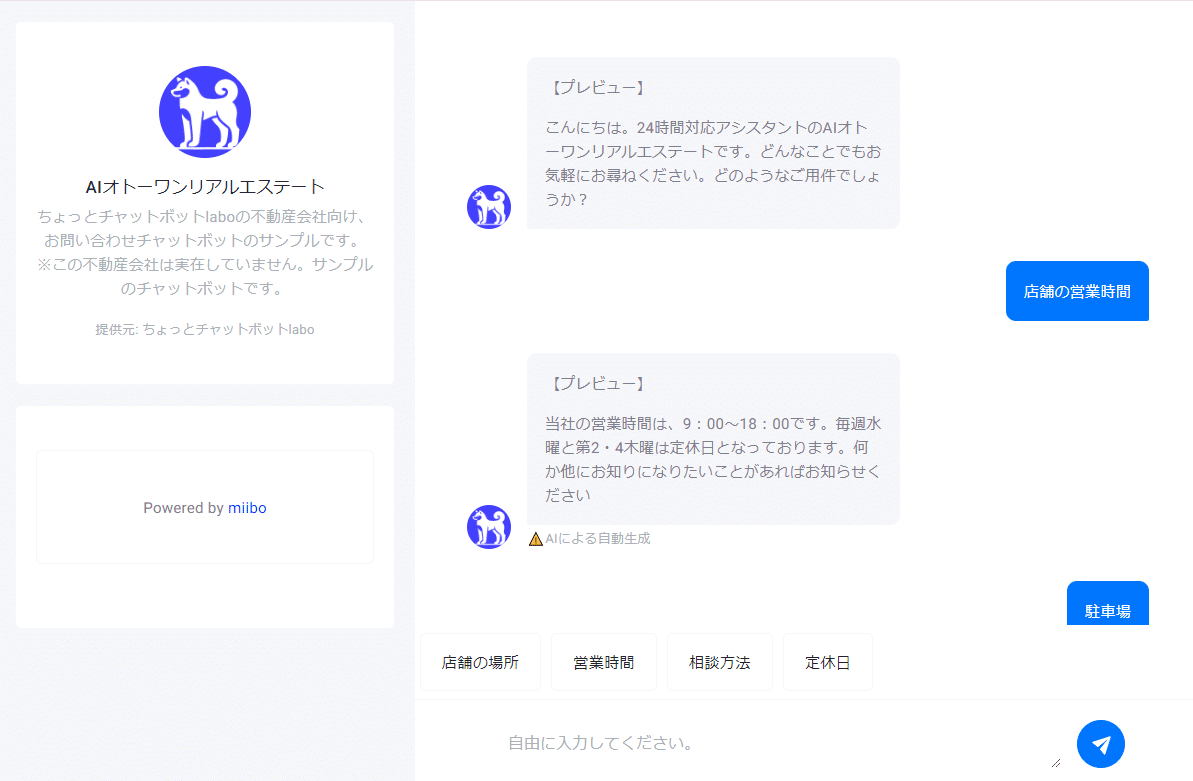The image size is (1193, 781).
Task: Click the AIオトーワンリアルエステート title text
Action: tap(205, 185)
